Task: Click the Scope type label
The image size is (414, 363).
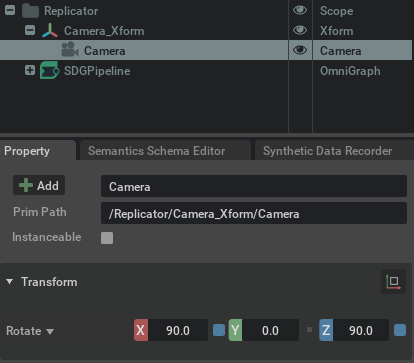Action: click(336, 11)
